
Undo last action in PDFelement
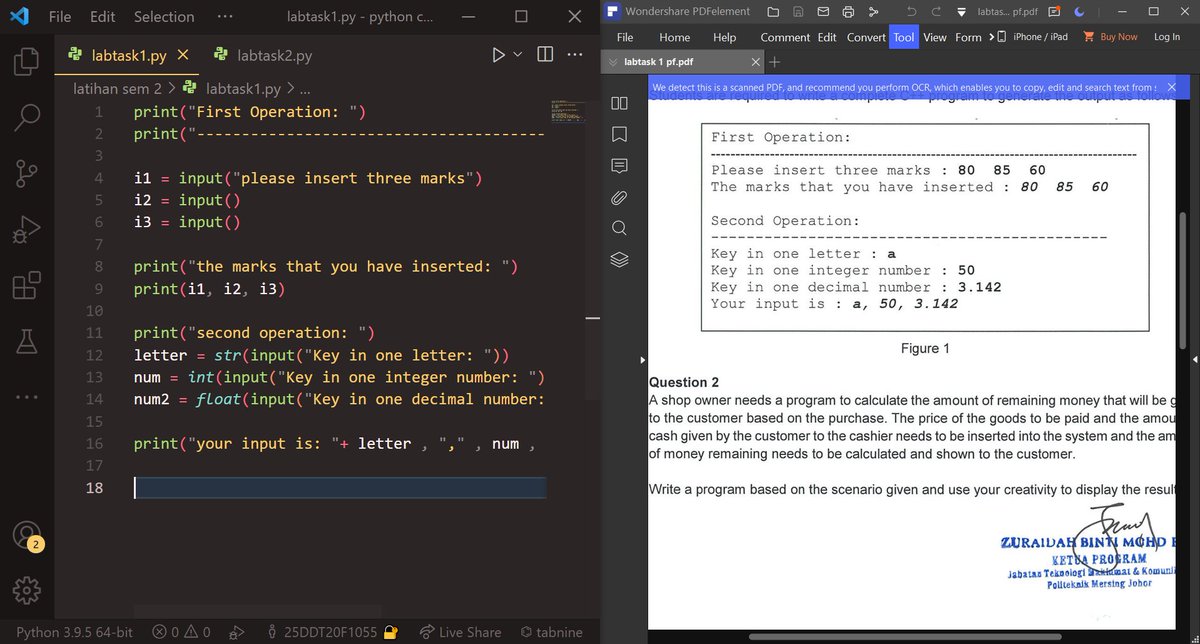click(x=912, y=11)
